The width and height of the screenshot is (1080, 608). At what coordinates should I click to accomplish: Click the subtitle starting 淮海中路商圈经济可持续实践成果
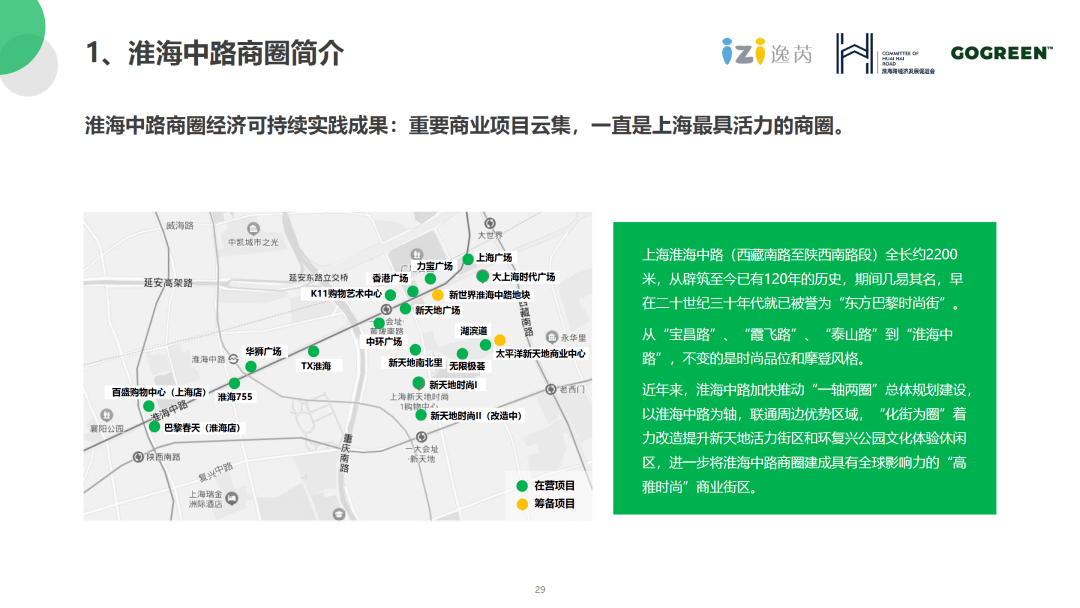pos(465,126)
